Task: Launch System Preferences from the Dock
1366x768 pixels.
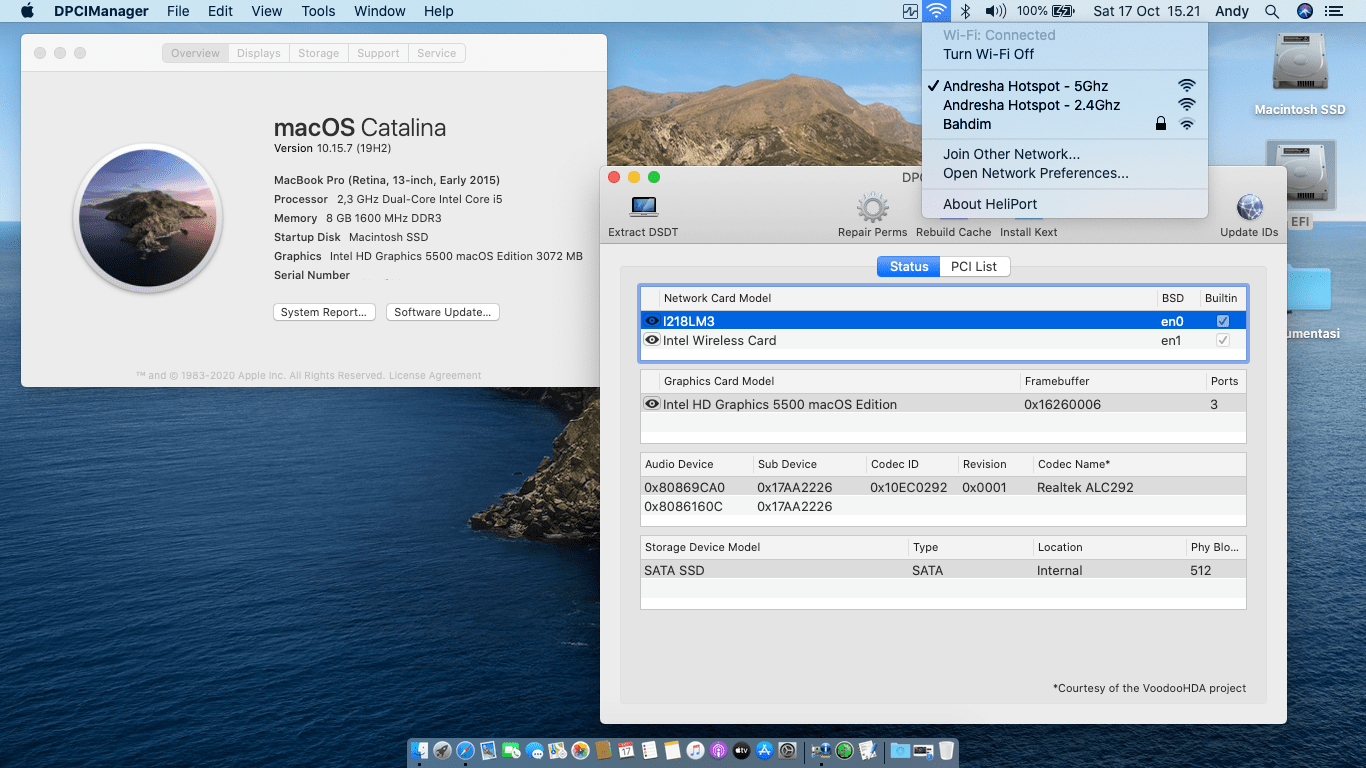Action: [x=788, y=751]
